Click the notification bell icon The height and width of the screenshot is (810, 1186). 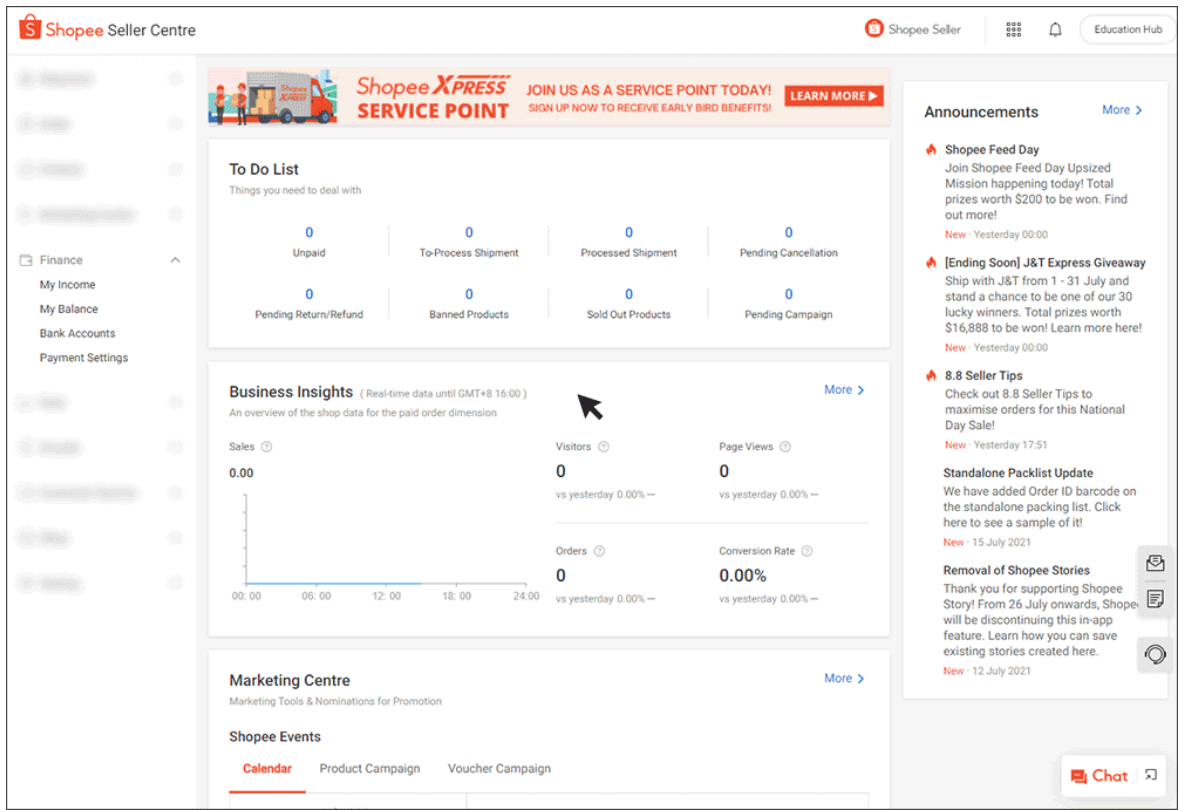pyautogui.click(x=1055, y=29)
